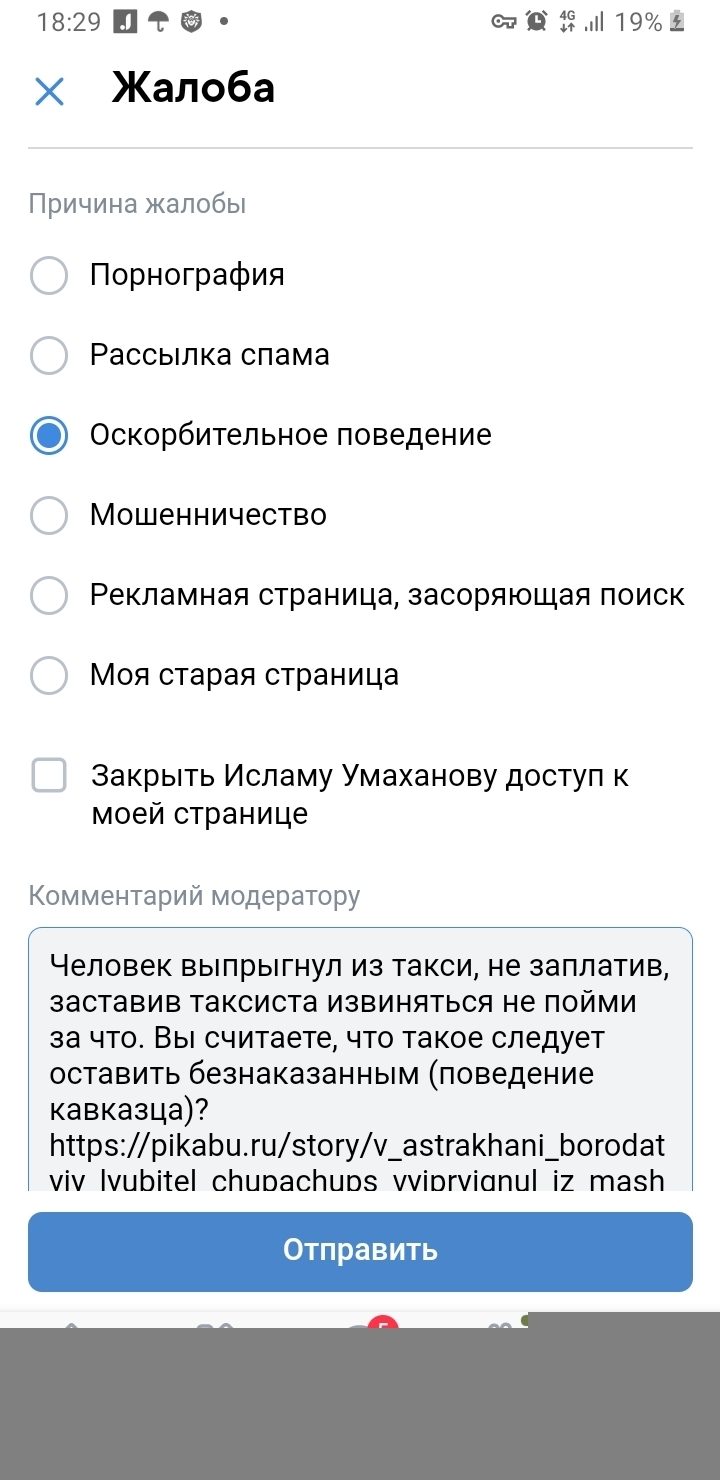Tap the pikabu.ru link in comment
This screenshot has width=720, height=1480.
click(x=357, y=1144)
